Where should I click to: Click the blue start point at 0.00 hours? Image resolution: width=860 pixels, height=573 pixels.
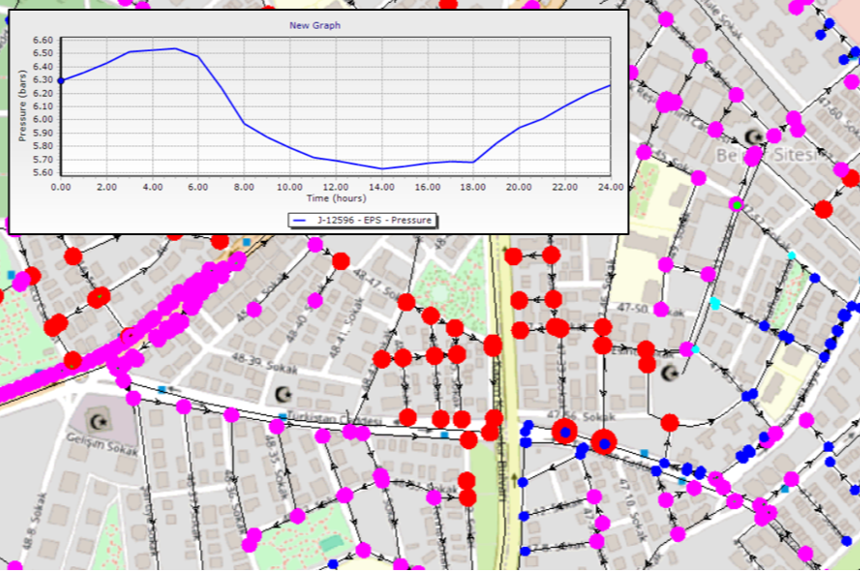(x=61, y=80)
